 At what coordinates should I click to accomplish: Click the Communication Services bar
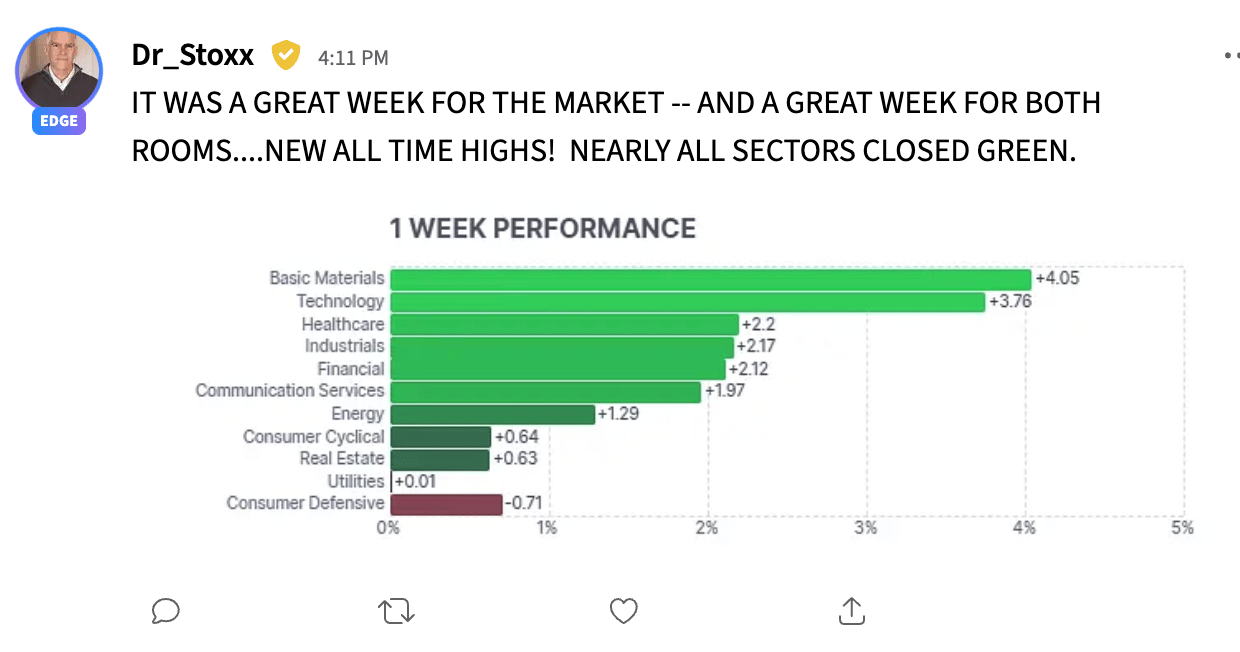click(545, 391)
